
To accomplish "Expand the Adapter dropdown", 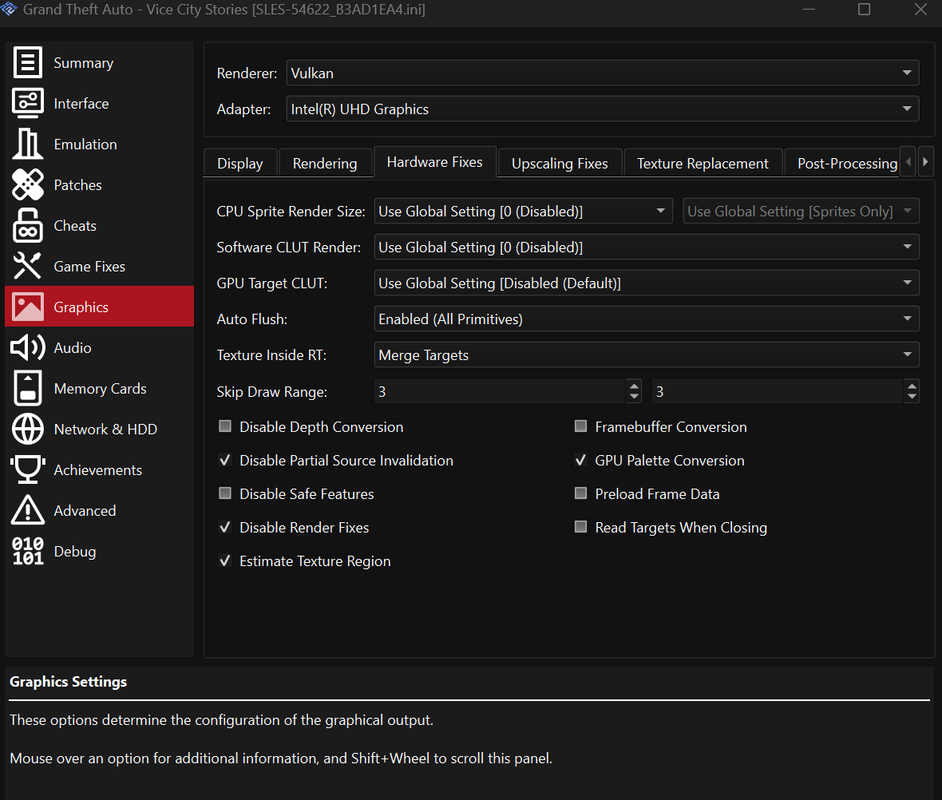I will pyautogui.click(x=603, y=109).
